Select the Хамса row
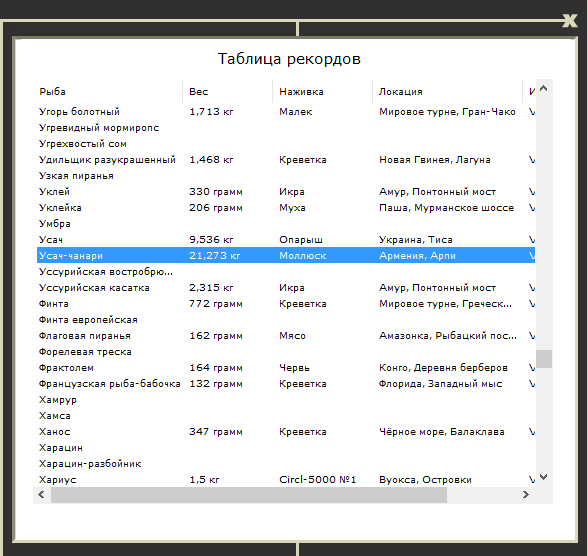This screenshot has height=556, width=588. click(x=286, y=416)
